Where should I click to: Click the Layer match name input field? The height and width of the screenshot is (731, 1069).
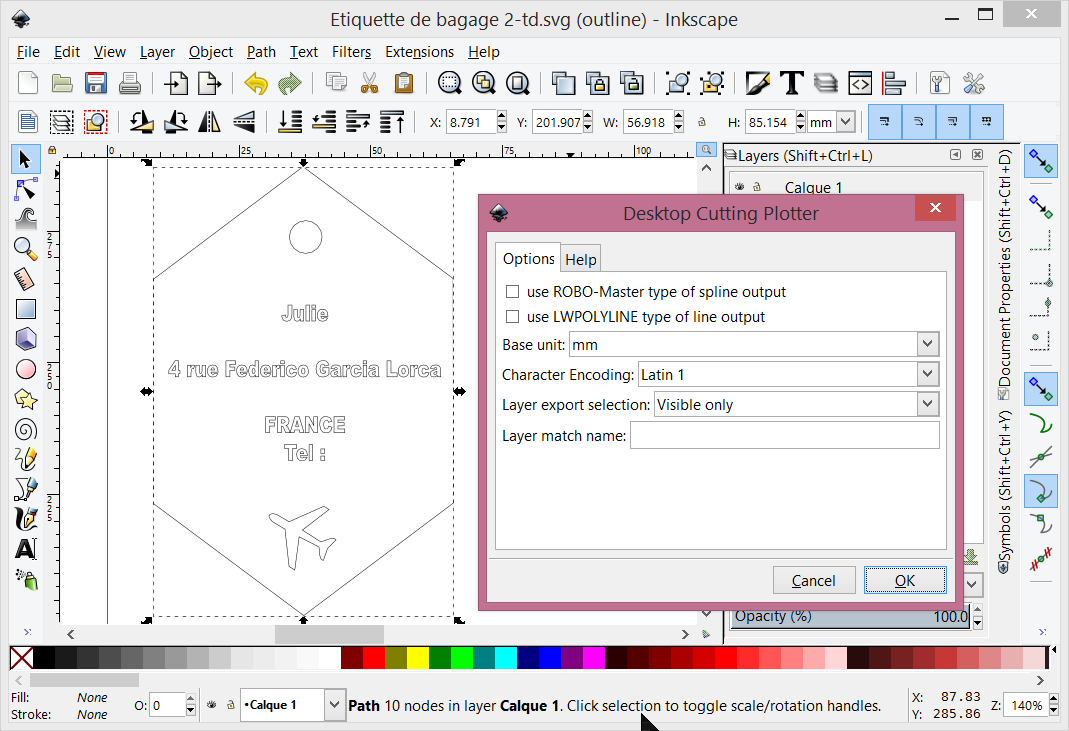(785, 435)
